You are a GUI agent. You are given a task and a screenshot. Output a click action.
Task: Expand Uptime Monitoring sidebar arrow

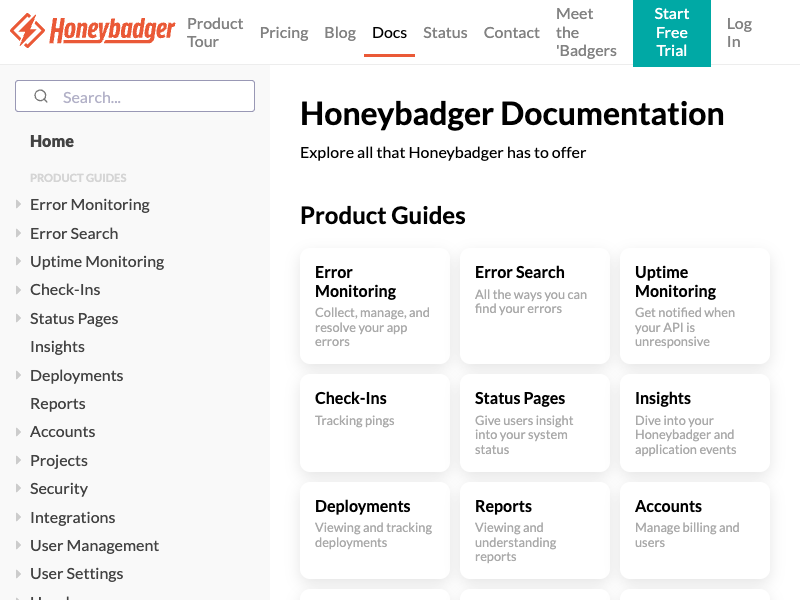click(x=18, y=261)
